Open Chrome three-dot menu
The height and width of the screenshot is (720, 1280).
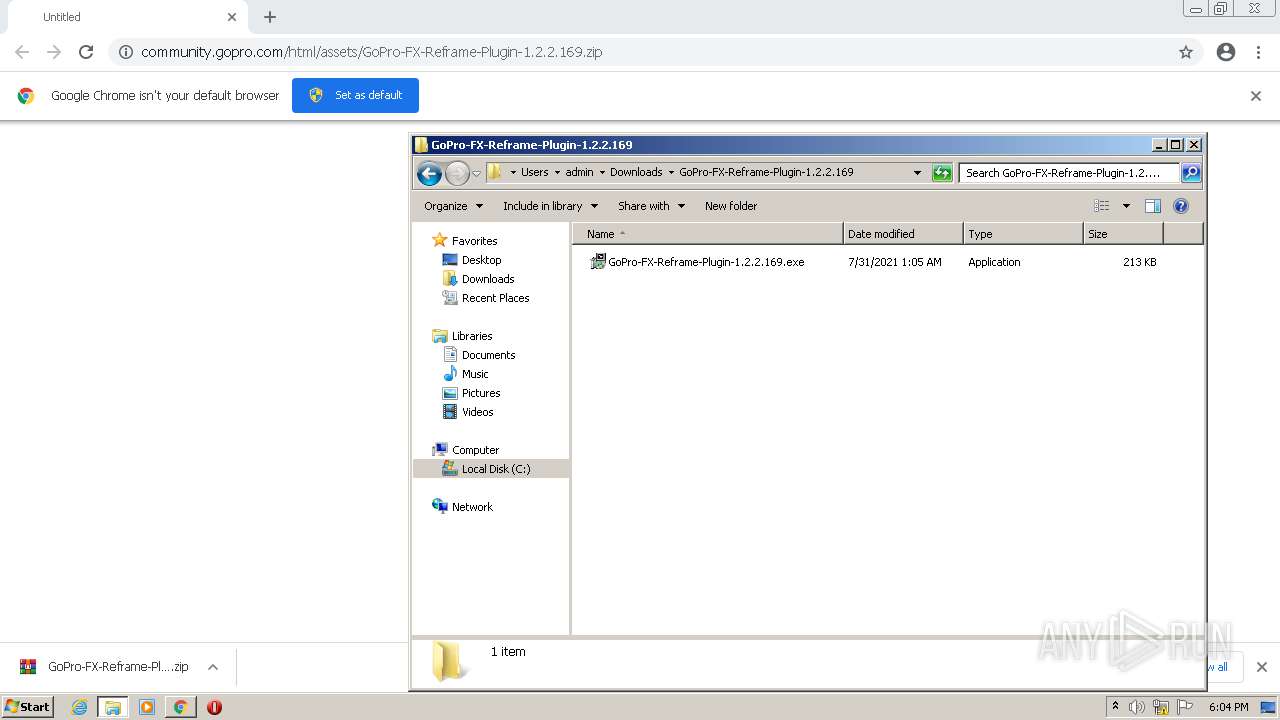click(x=1258, y=52)
